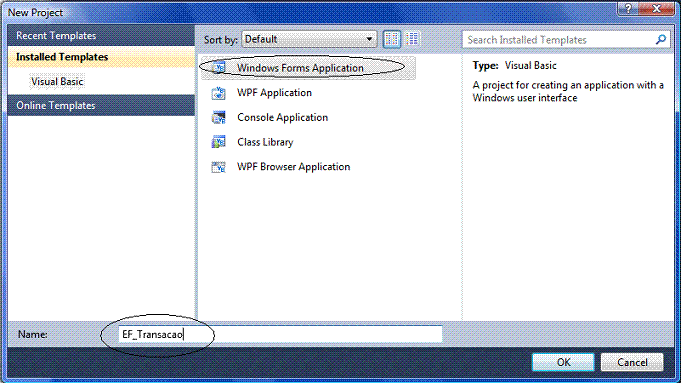Focus the Search Installed Templates field
Viewport: 681px width, 383px height.
tap(566, 40)
